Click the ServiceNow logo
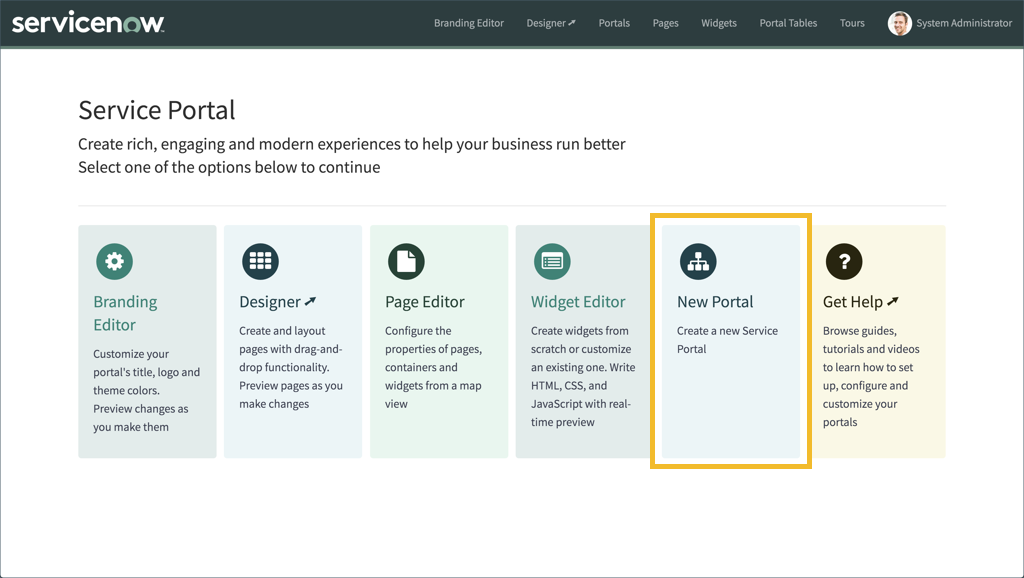1024x578 pixels. [x=88, y=22]
